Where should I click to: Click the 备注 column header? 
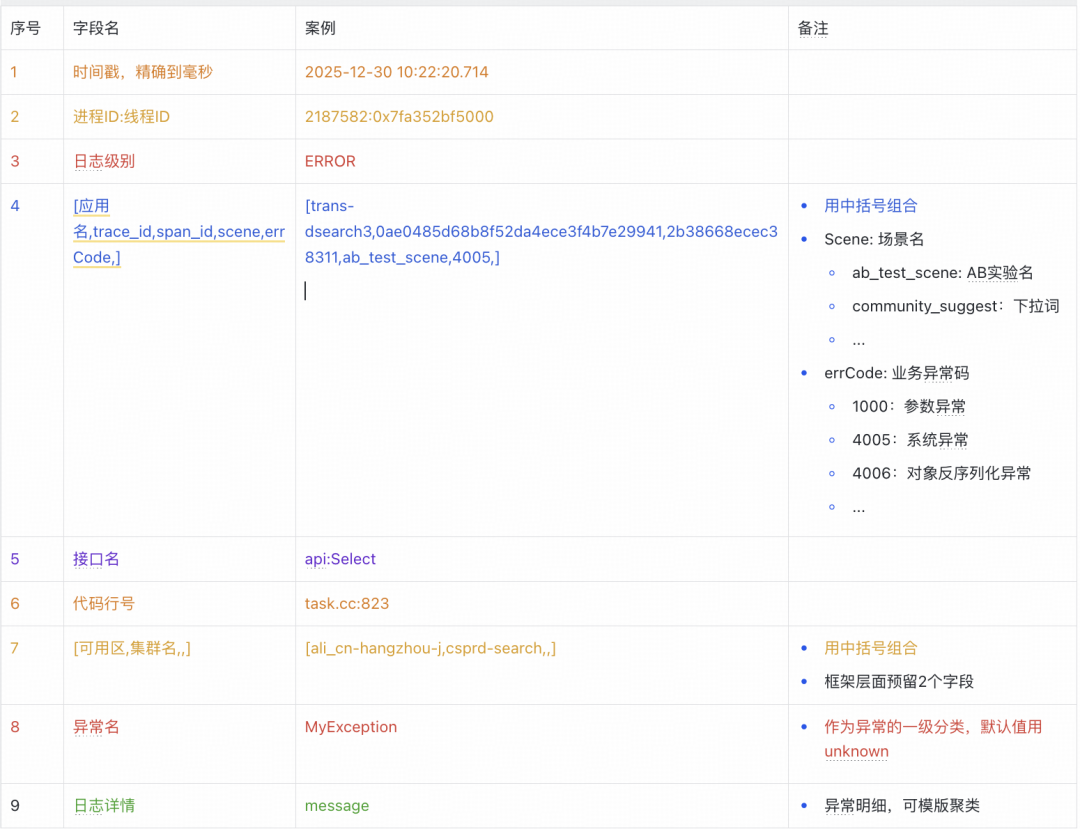tap(813, 28)
